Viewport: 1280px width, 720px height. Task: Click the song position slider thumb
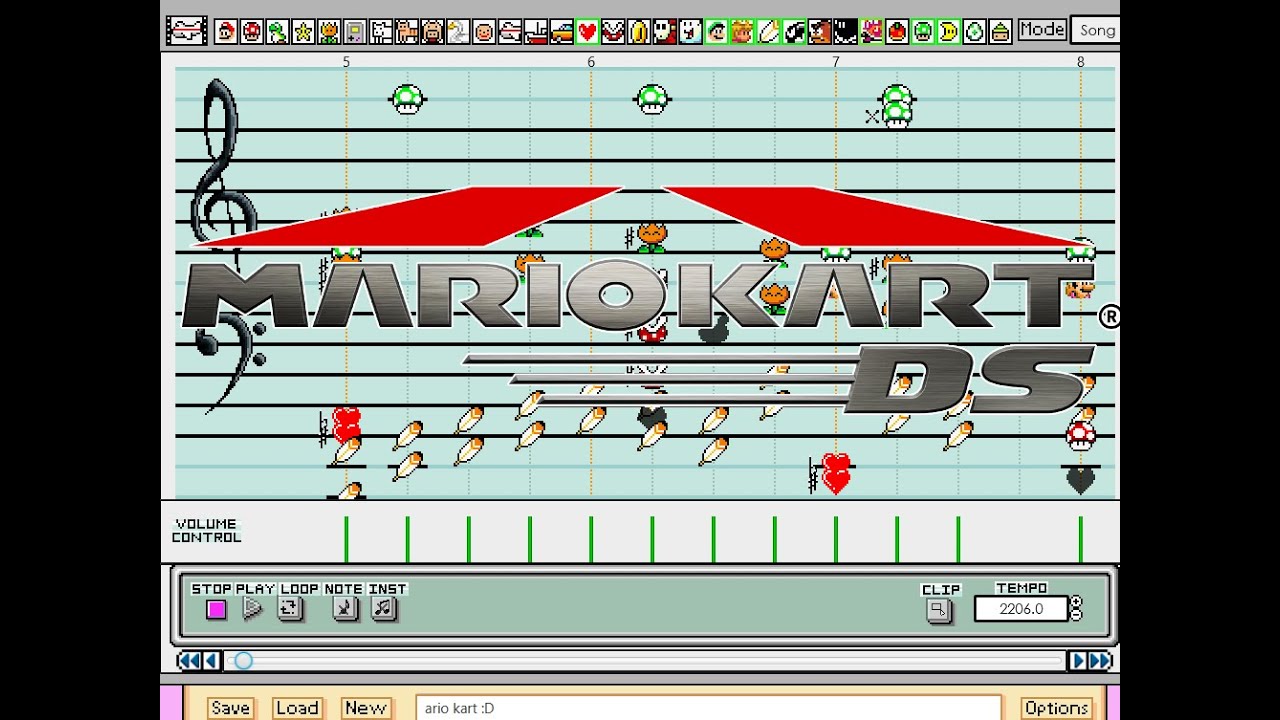(x=243, y=660)
